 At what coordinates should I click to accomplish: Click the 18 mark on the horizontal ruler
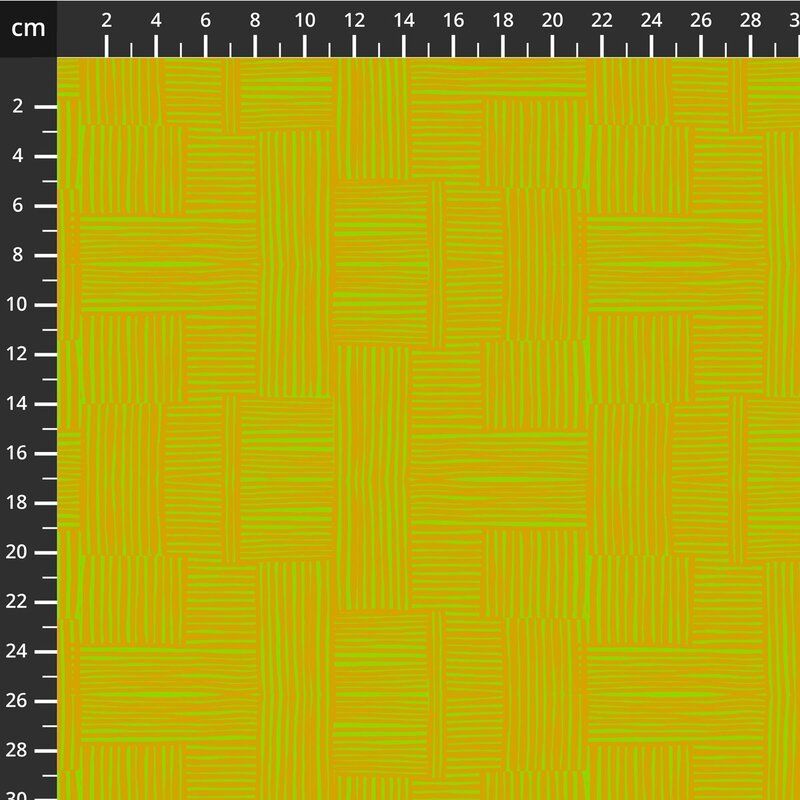(x=503, y=22)
